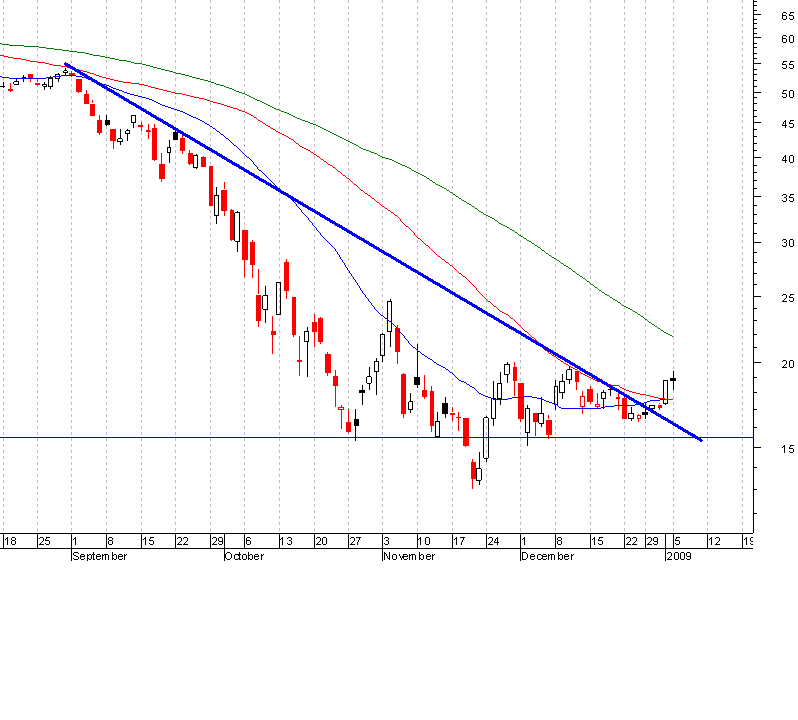Select the 13 date label in October
The height and width of the screenshot is (720, 798).
[x=286, y=541]
